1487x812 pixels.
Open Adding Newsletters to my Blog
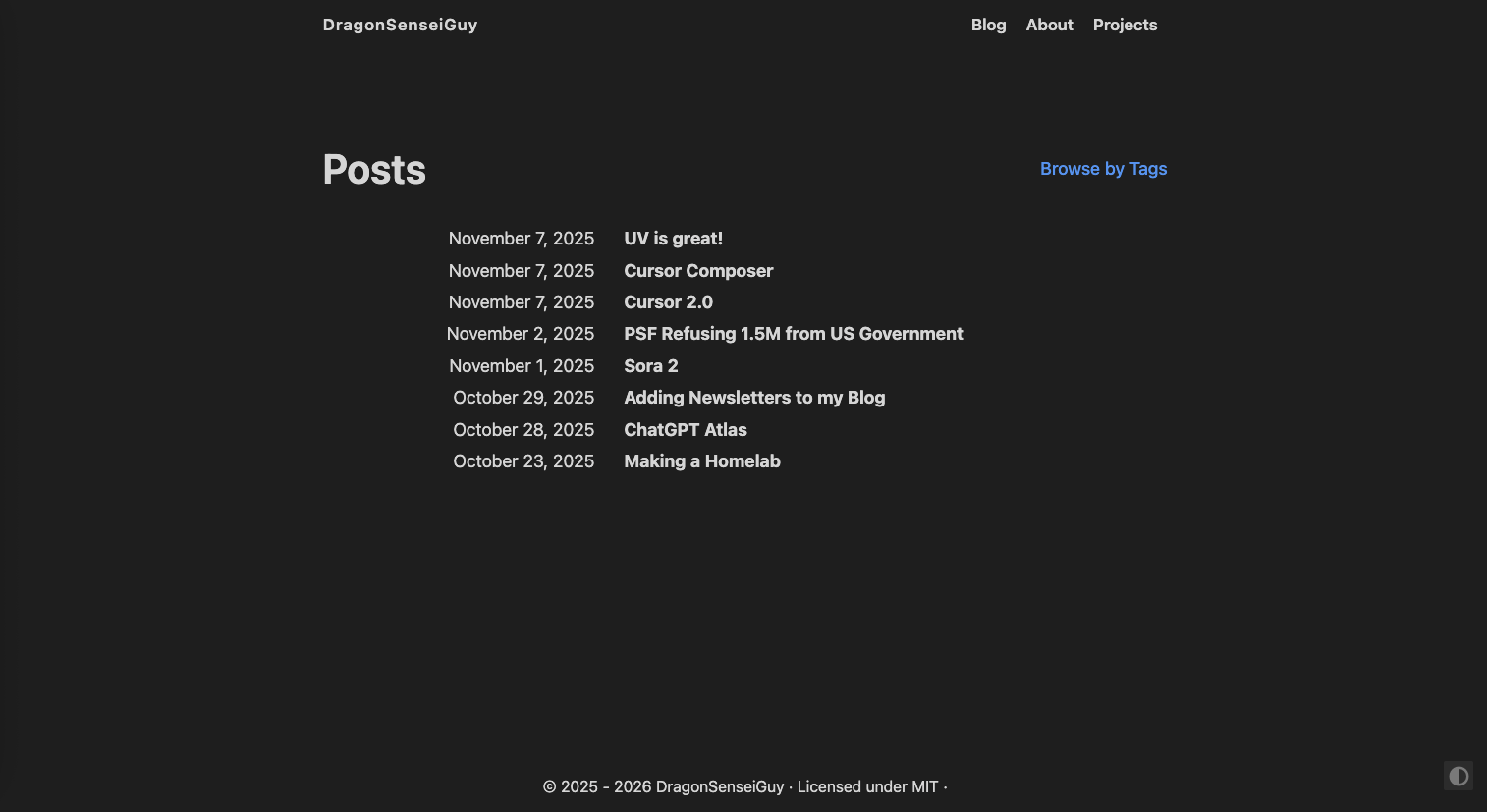click(x=754, y=398)
